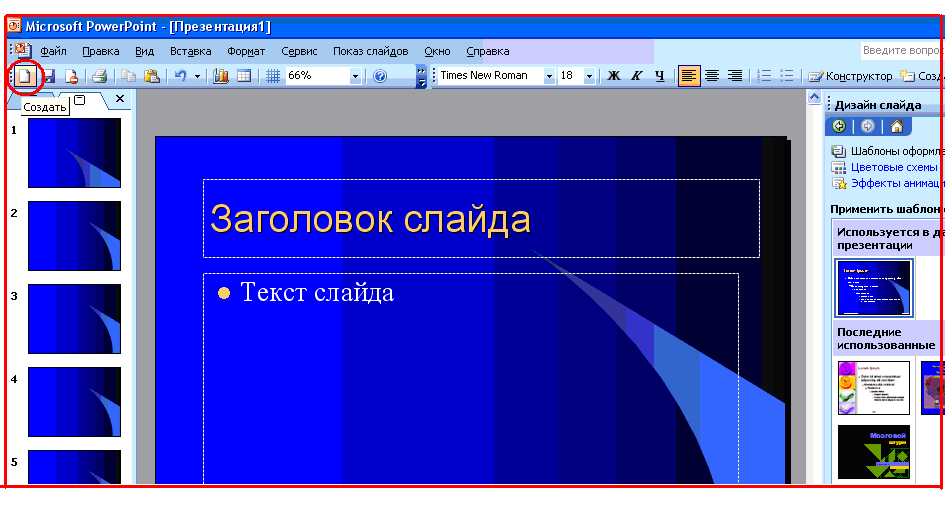Select slide 3 thumbnail
This screenshot has height=509, width=945.
click(74, 319)
